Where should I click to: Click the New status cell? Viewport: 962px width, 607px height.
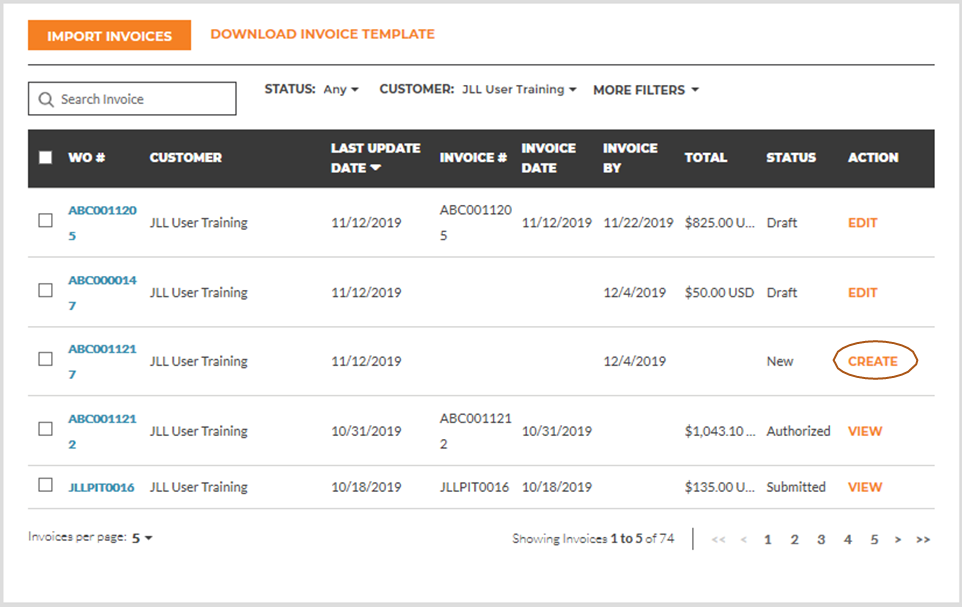[780, 361]
